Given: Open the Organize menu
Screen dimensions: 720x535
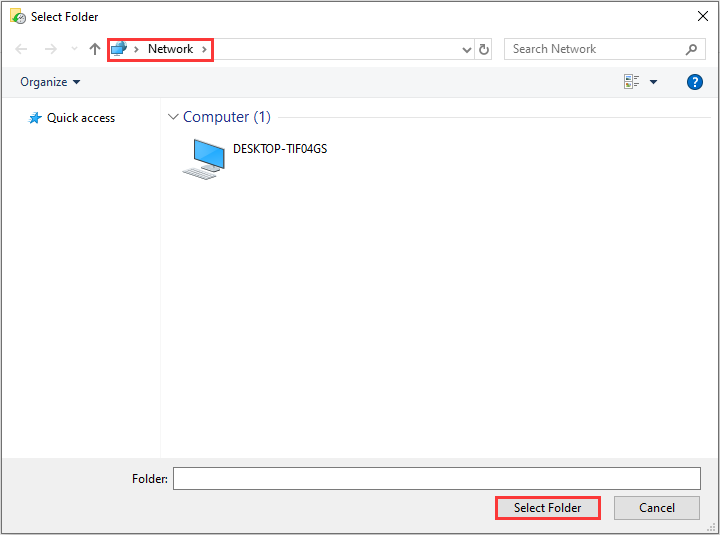Looking at the screenshot, I should [50, 82].
